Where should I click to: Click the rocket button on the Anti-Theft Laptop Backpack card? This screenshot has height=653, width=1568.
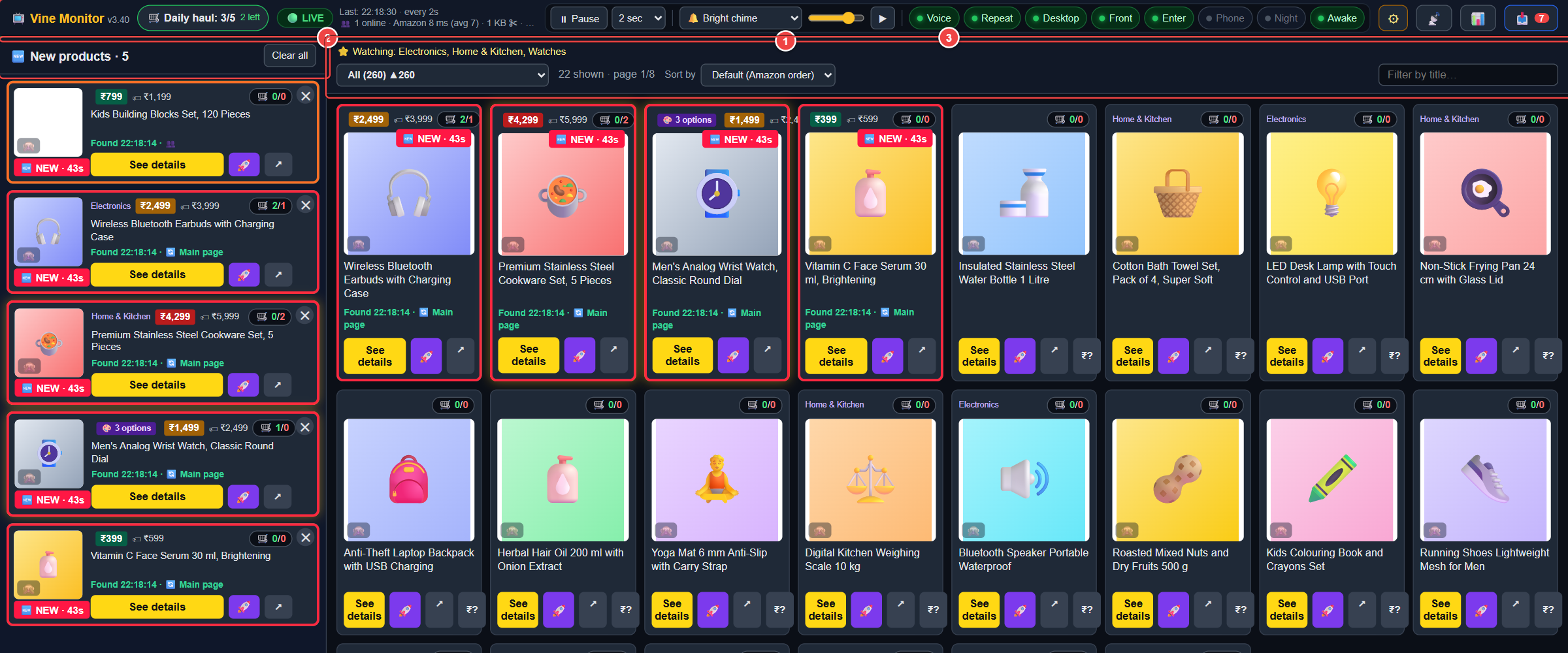coord(405,610)
